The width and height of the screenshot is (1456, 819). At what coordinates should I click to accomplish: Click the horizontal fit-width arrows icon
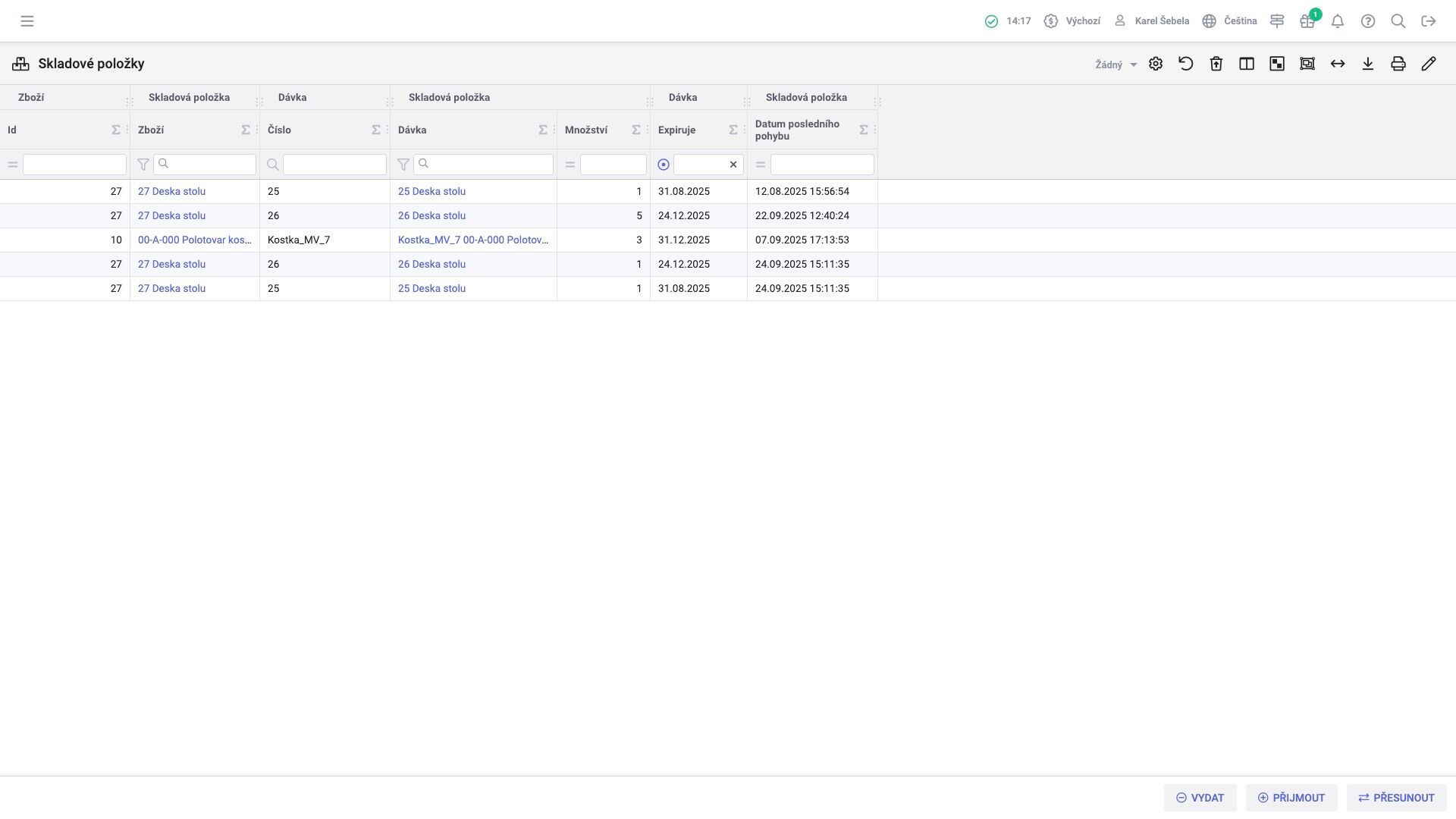(1337, 64)
